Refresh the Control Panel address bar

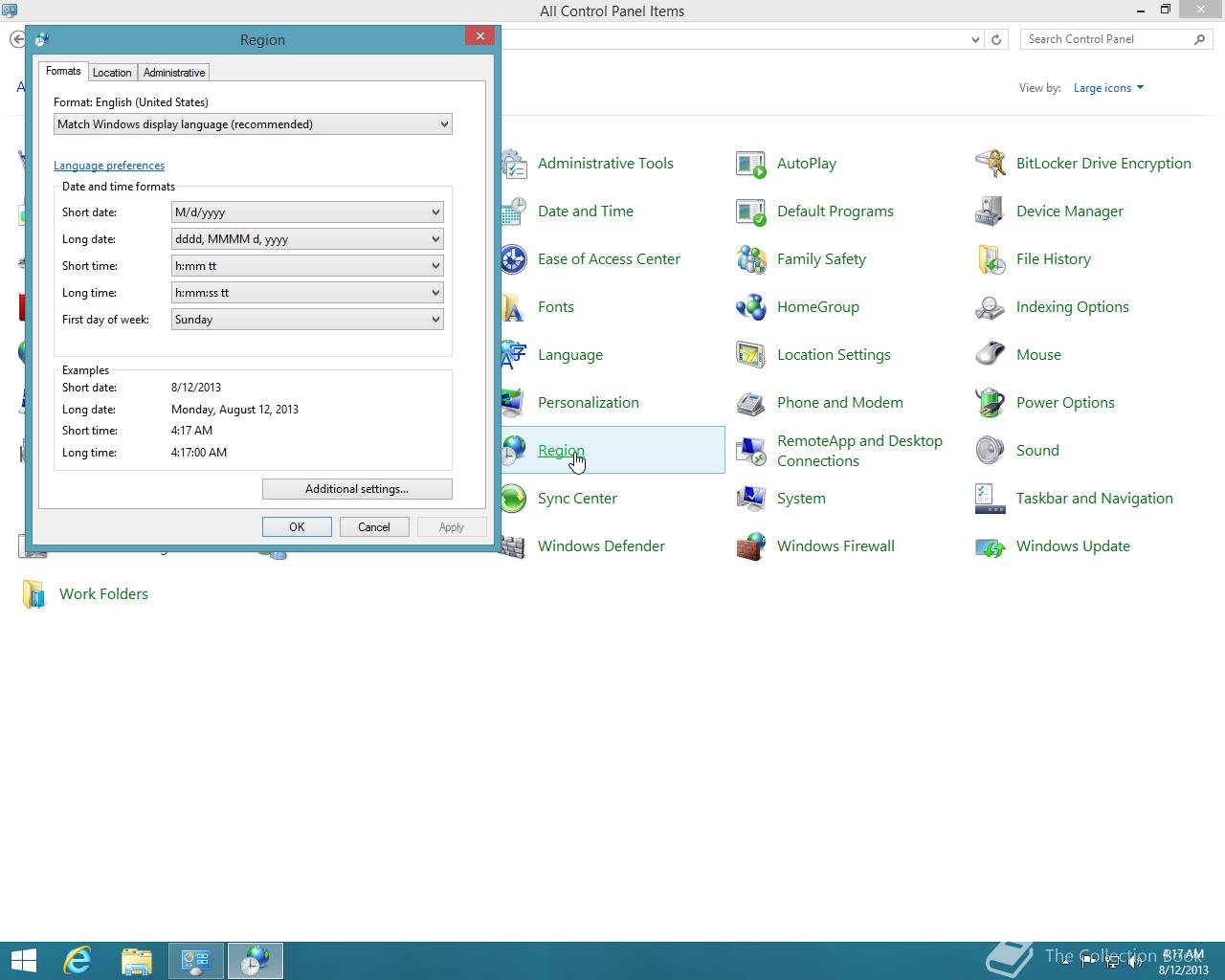pos(996,39)
